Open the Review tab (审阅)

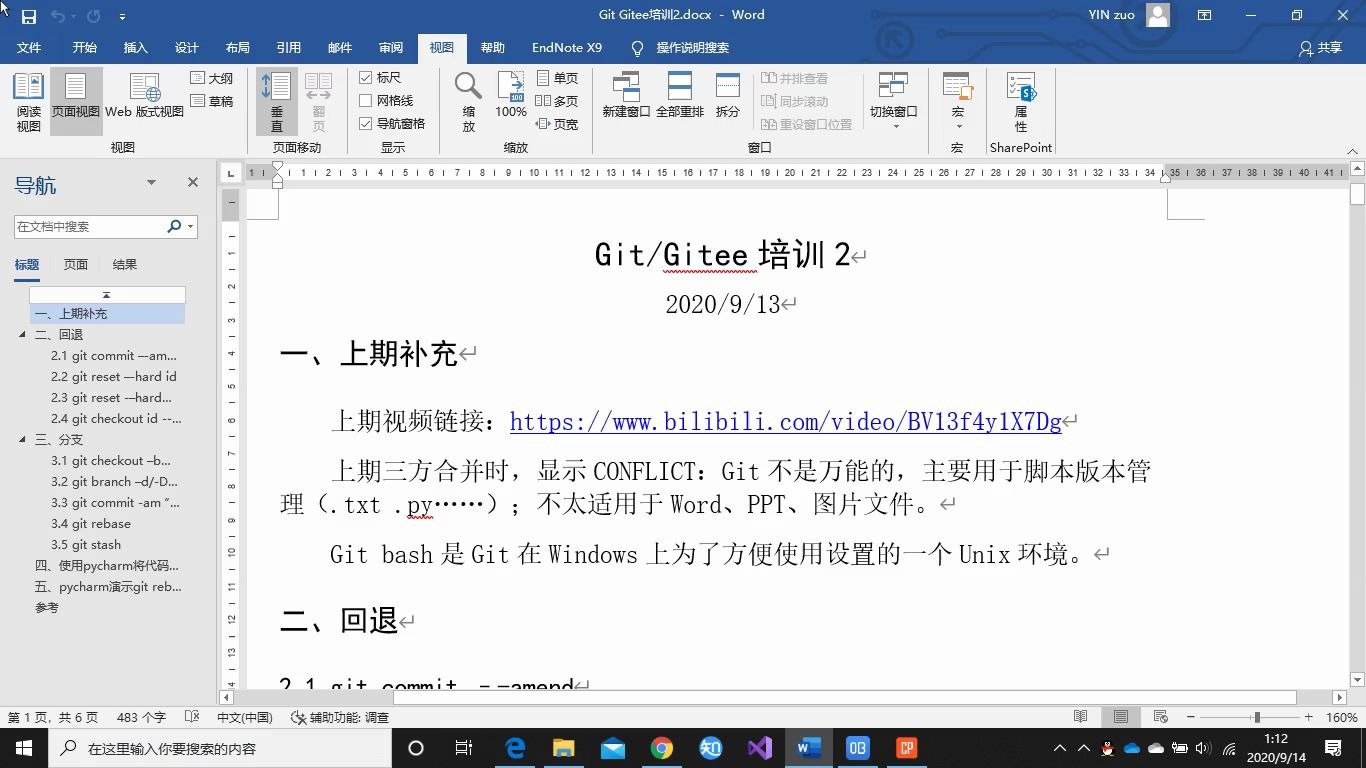[x=391, y=47]
